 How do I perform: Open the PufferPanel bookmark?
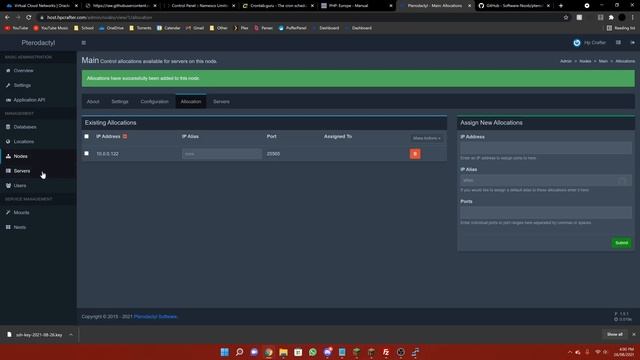pyautogui.click(x=292, y=28)
